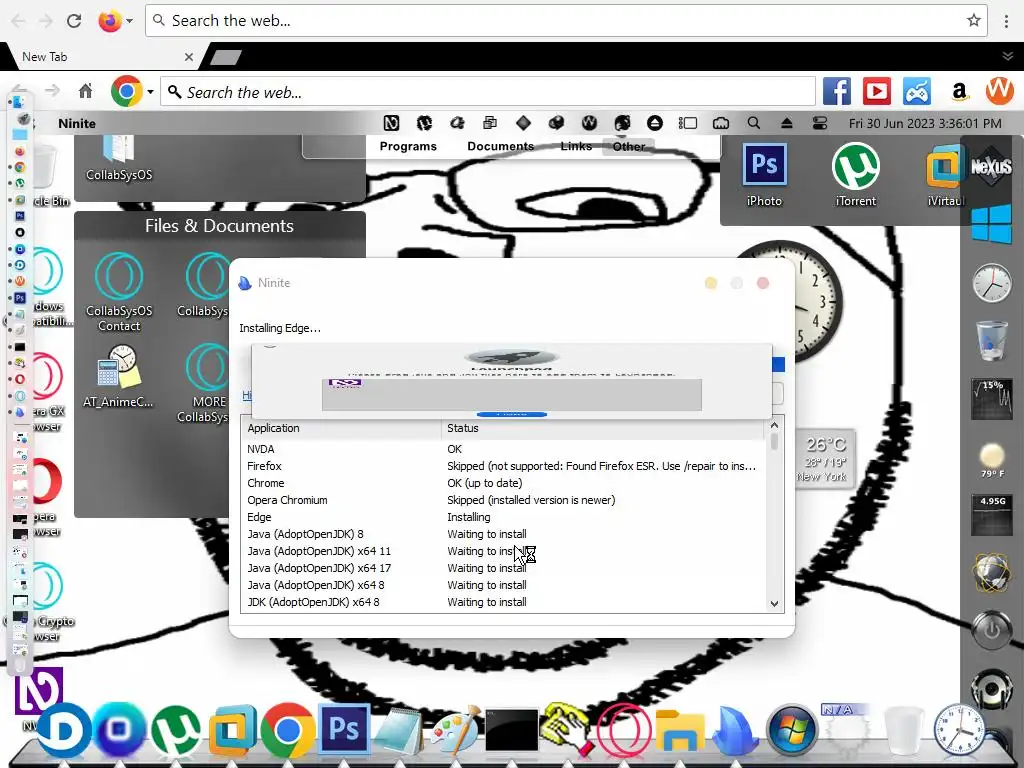1024x768 pixels.
Task: Open iPhoto Photoshop desktop shortcut
Action: tap(764, 175)
